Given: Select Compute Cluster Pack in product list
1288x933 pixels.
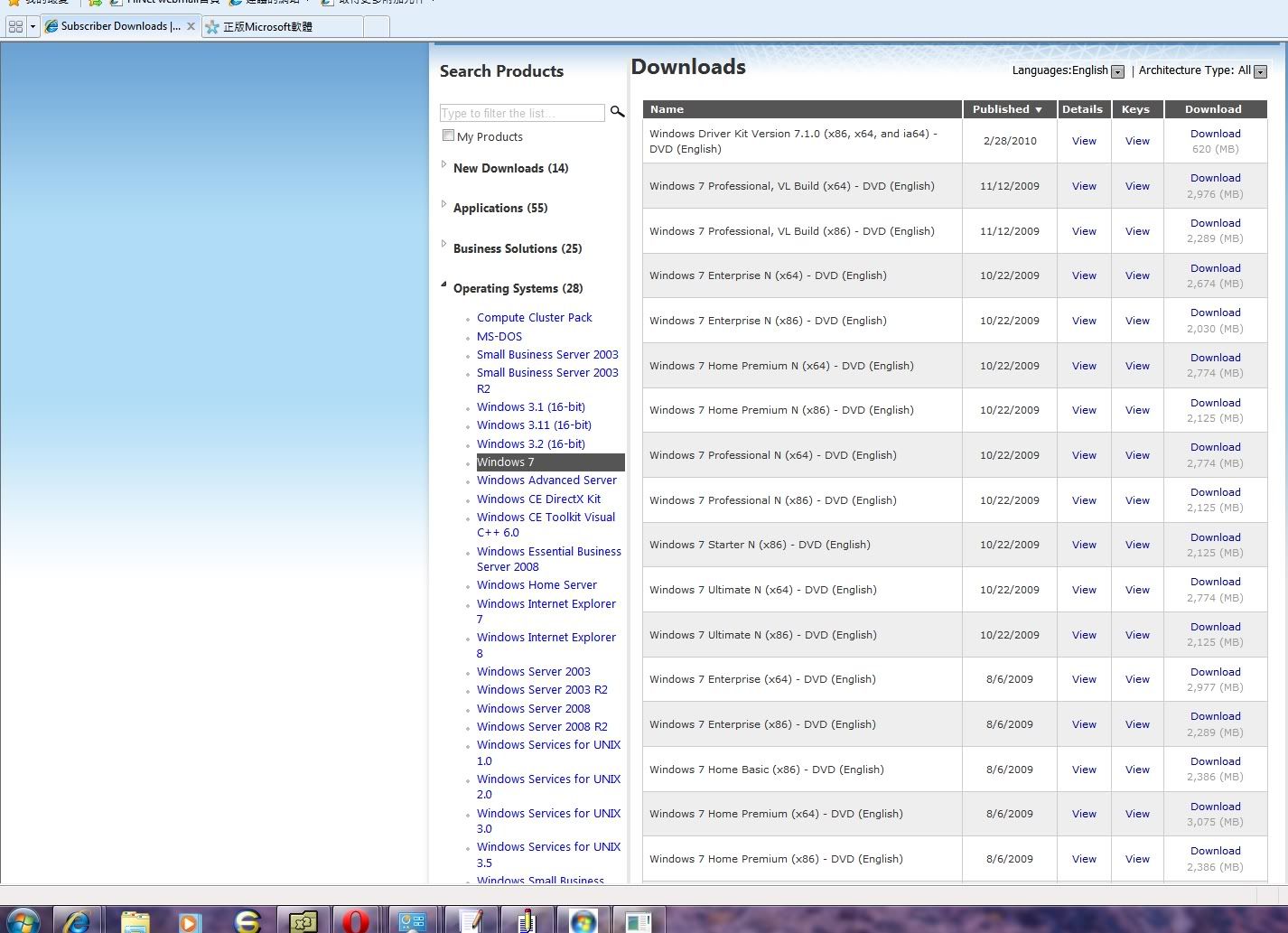Looking at the screenshot, I should click(x=535, y=318).
